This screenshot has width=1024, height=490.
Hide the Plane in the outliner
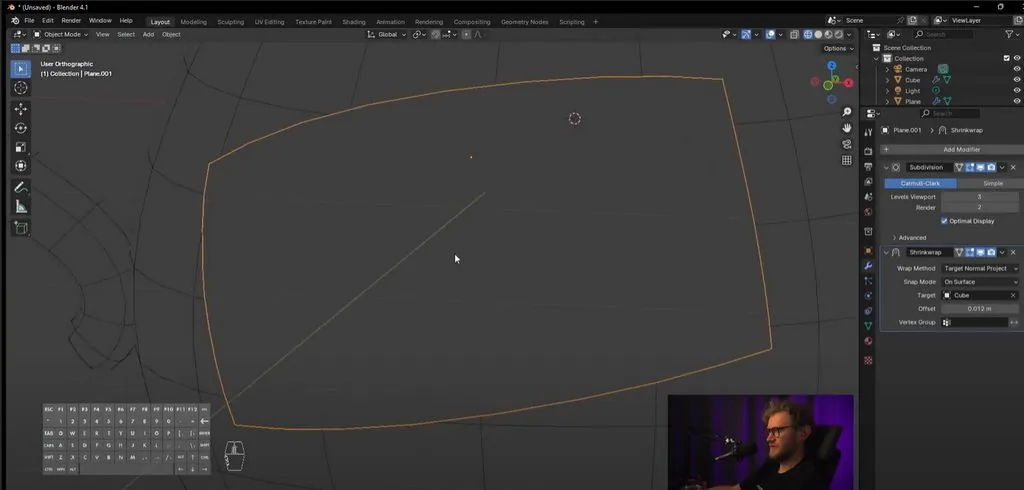[x=1017, y=101]
